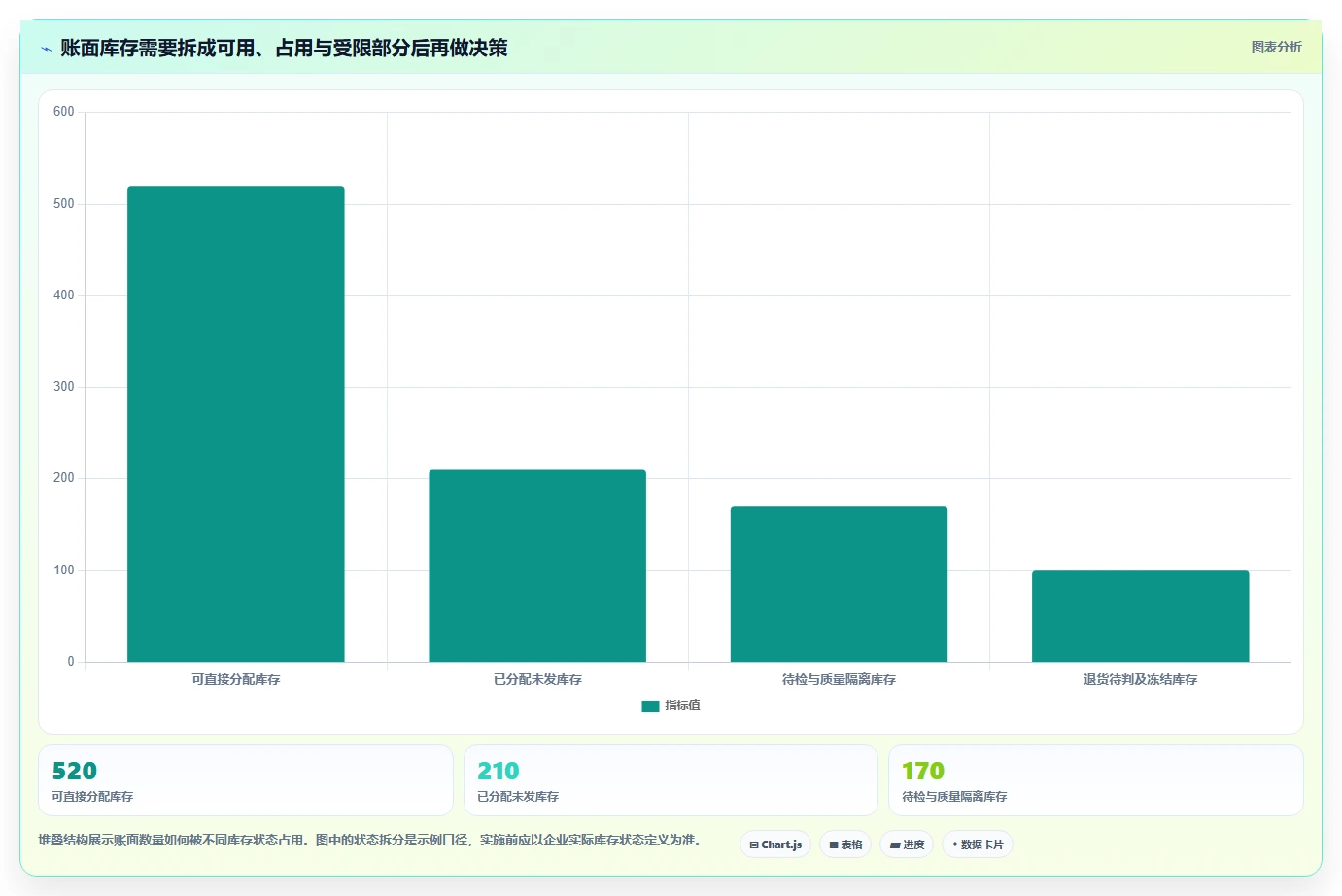The image size is (1342, 896).
Task: Click the teal 指标值 legend color box
Action: [650, 706]
